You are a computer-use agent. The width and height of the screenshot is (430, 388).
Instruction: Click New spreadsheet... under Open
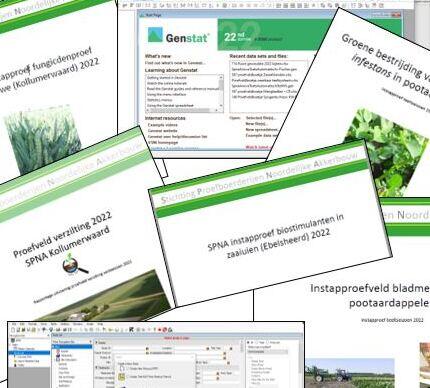tap(262, 130)
